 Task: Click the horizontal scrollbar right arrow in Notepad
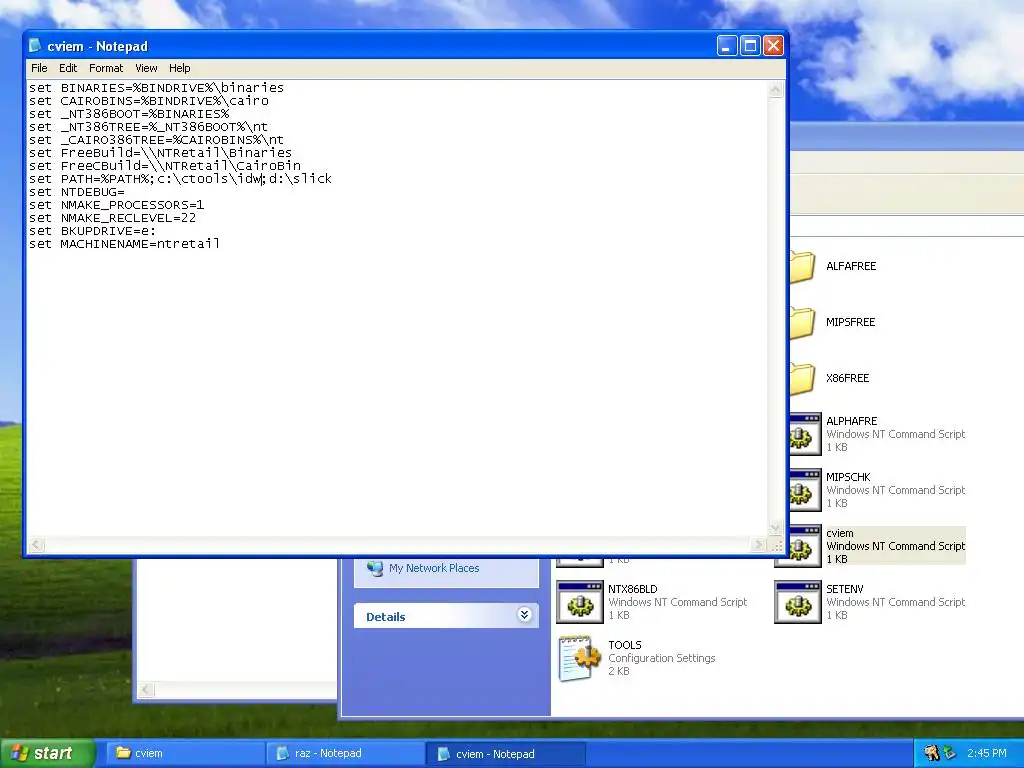coord(758,545)
